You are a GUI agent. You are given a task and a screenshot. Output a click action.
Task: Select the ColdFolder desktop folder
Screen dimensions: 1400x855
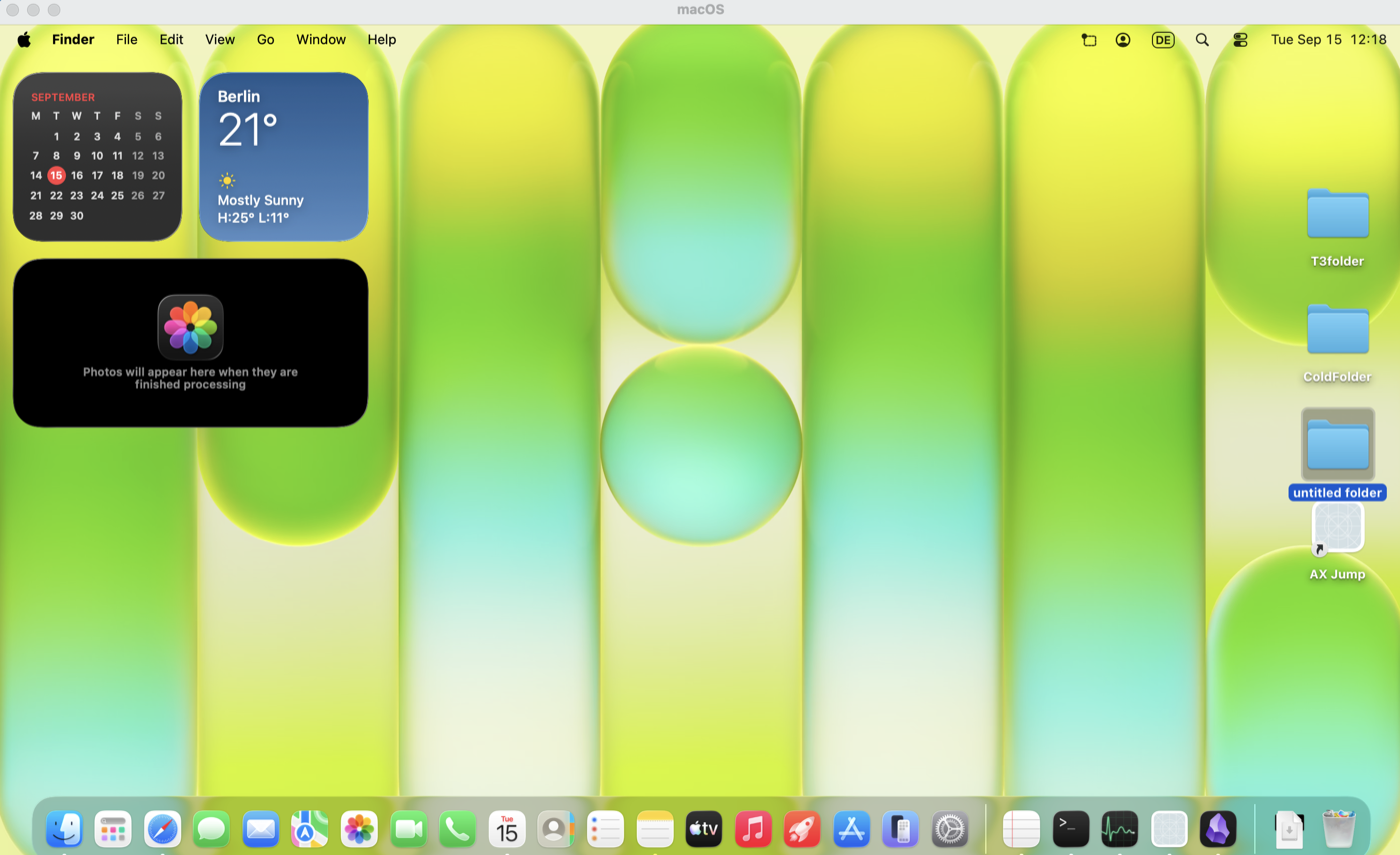click(x=1338, y=329)
